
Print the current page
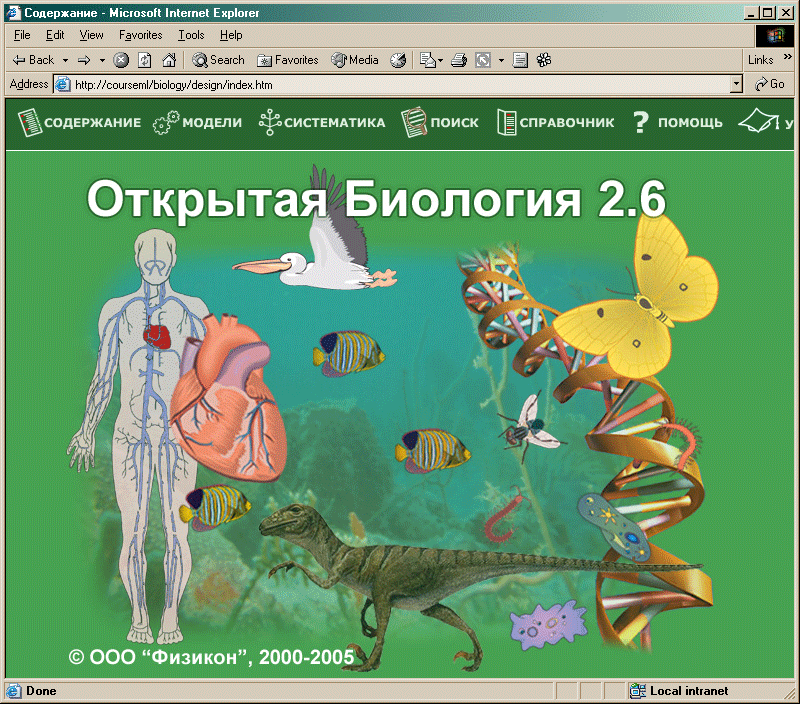click(x=459, y=60)
